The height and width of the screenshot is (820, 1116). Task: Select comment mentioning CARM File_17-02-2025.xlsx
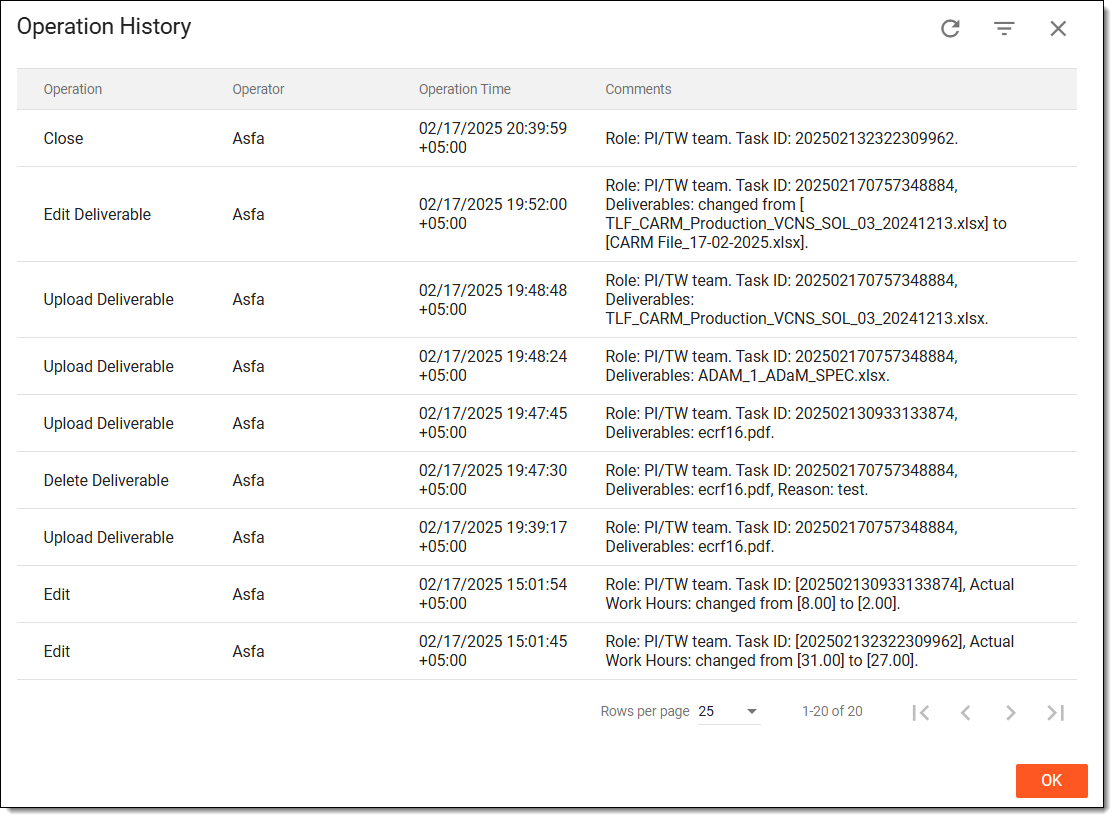pos(806,214)
